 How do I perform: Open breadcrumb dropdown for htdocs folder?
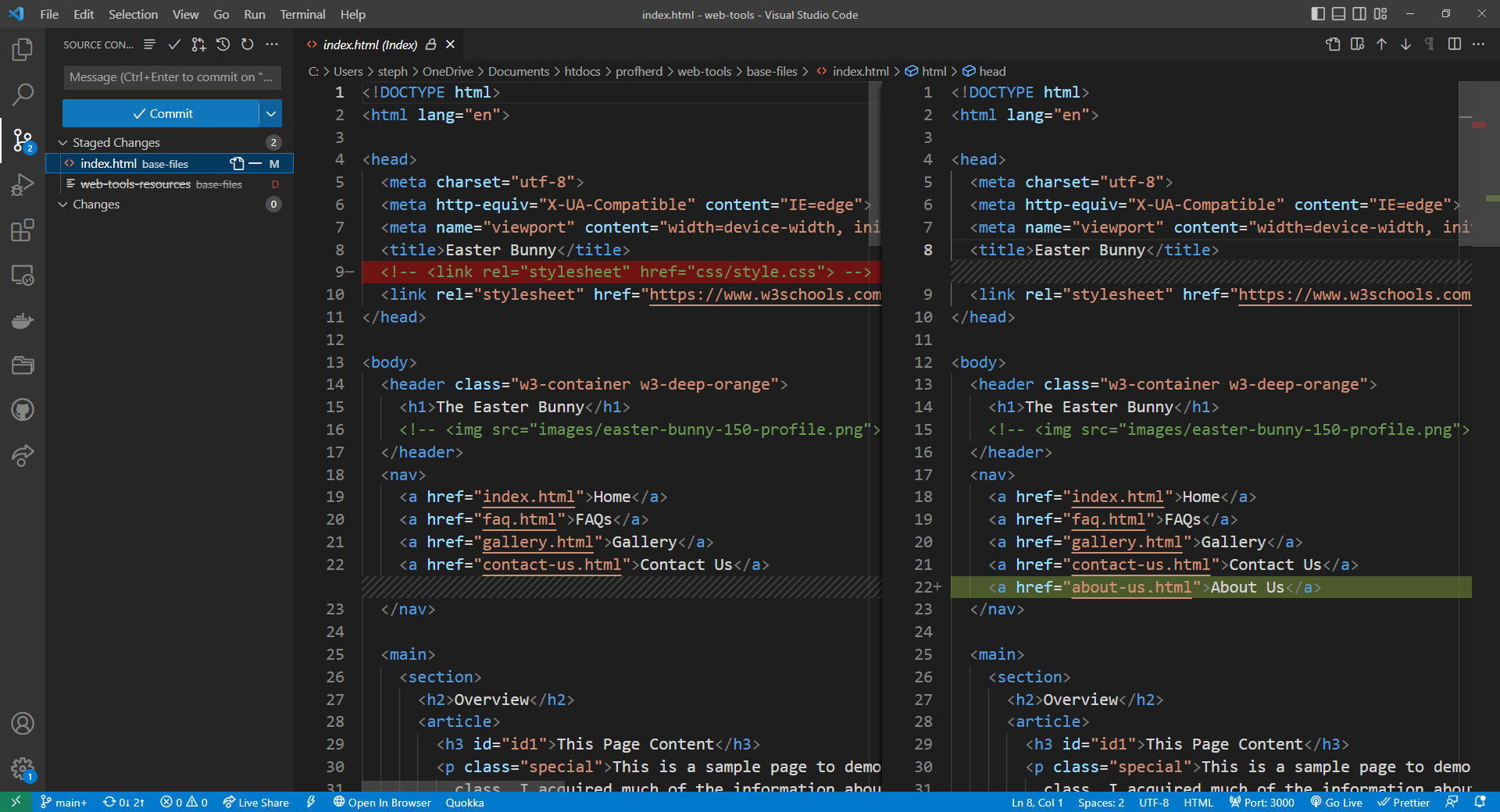583,71
